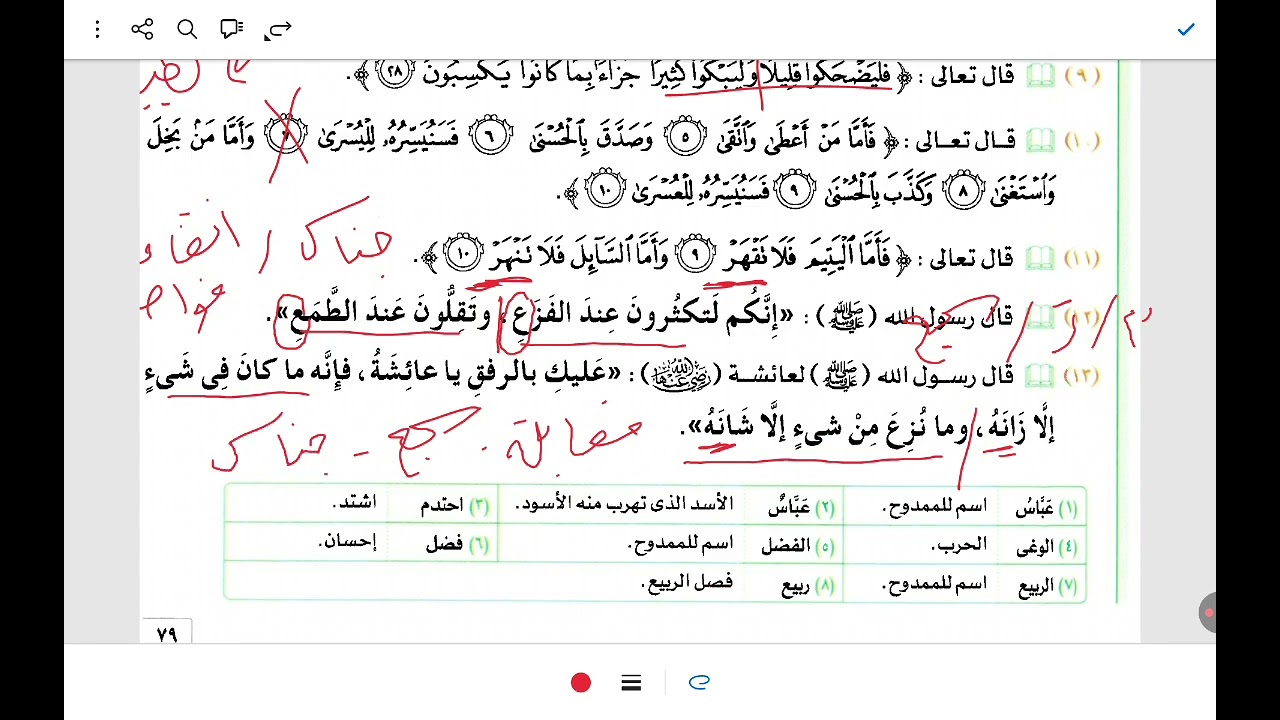Open the three-dot overflow menu

tap(97, 30)
